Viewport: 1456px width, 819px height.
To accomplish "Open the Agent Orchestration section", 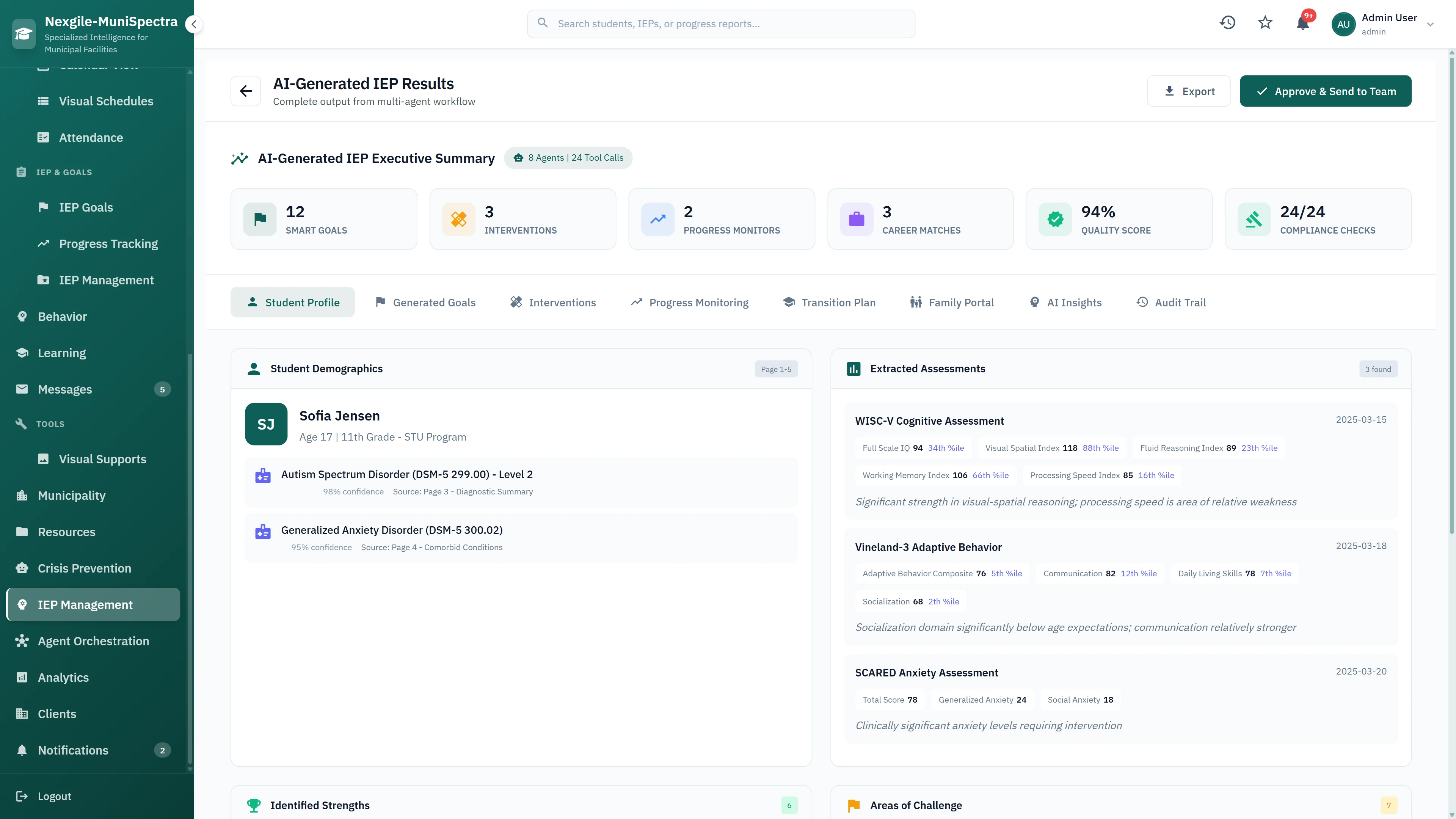I will 93,641.
